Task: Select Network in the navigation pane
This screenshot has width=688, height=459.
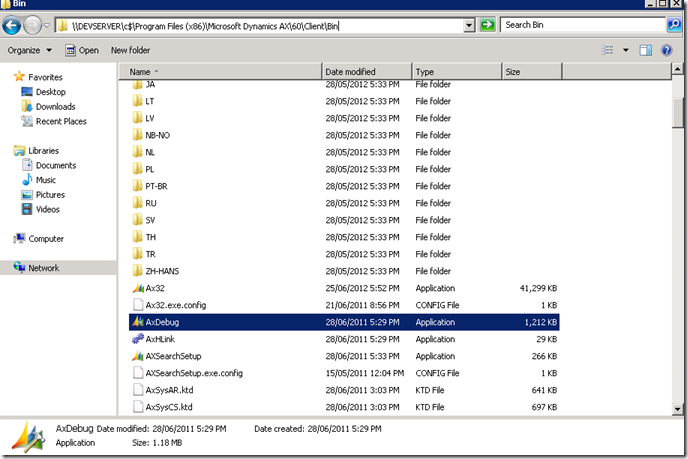Action: (36, 268)
